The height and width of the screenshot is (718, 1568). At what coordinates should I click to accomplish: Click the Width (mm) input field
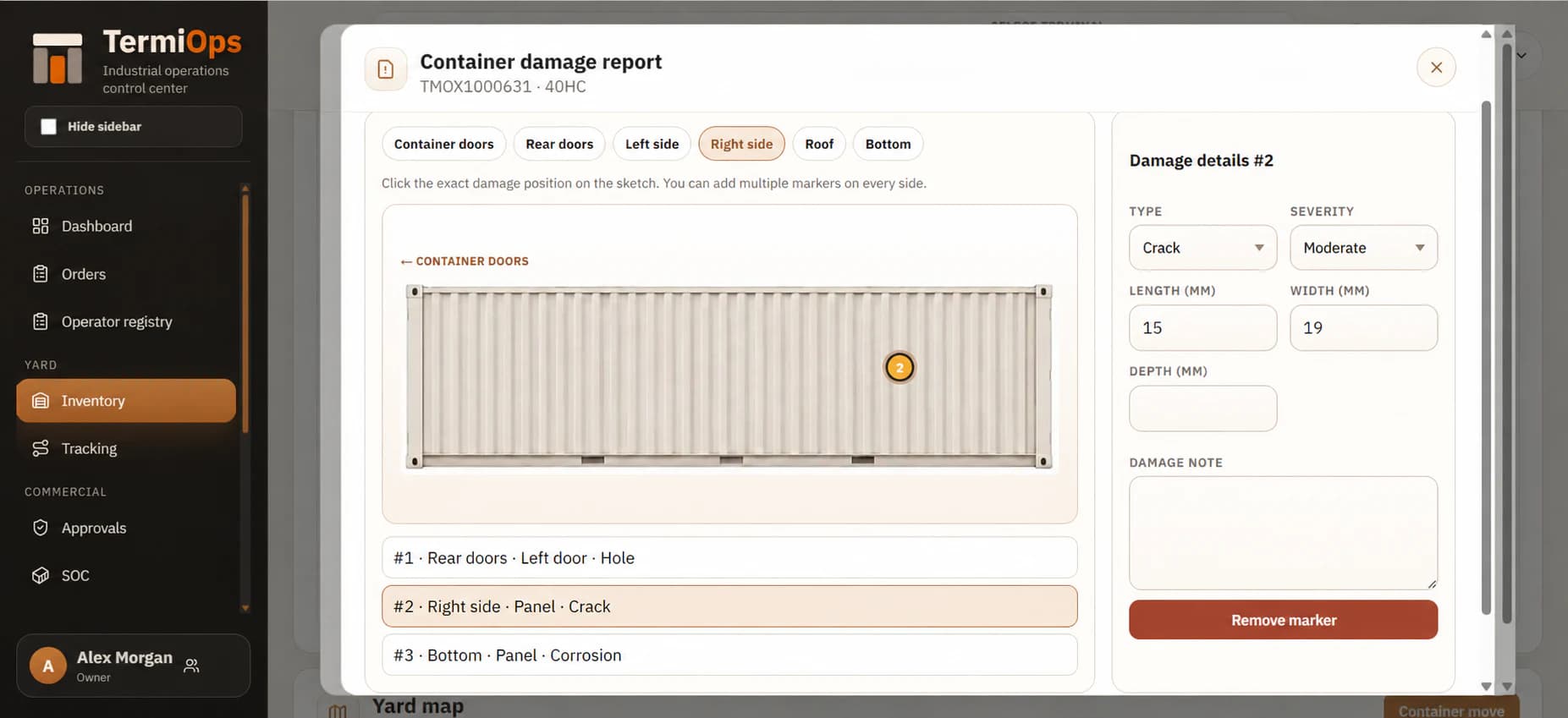pos(1363,328)
